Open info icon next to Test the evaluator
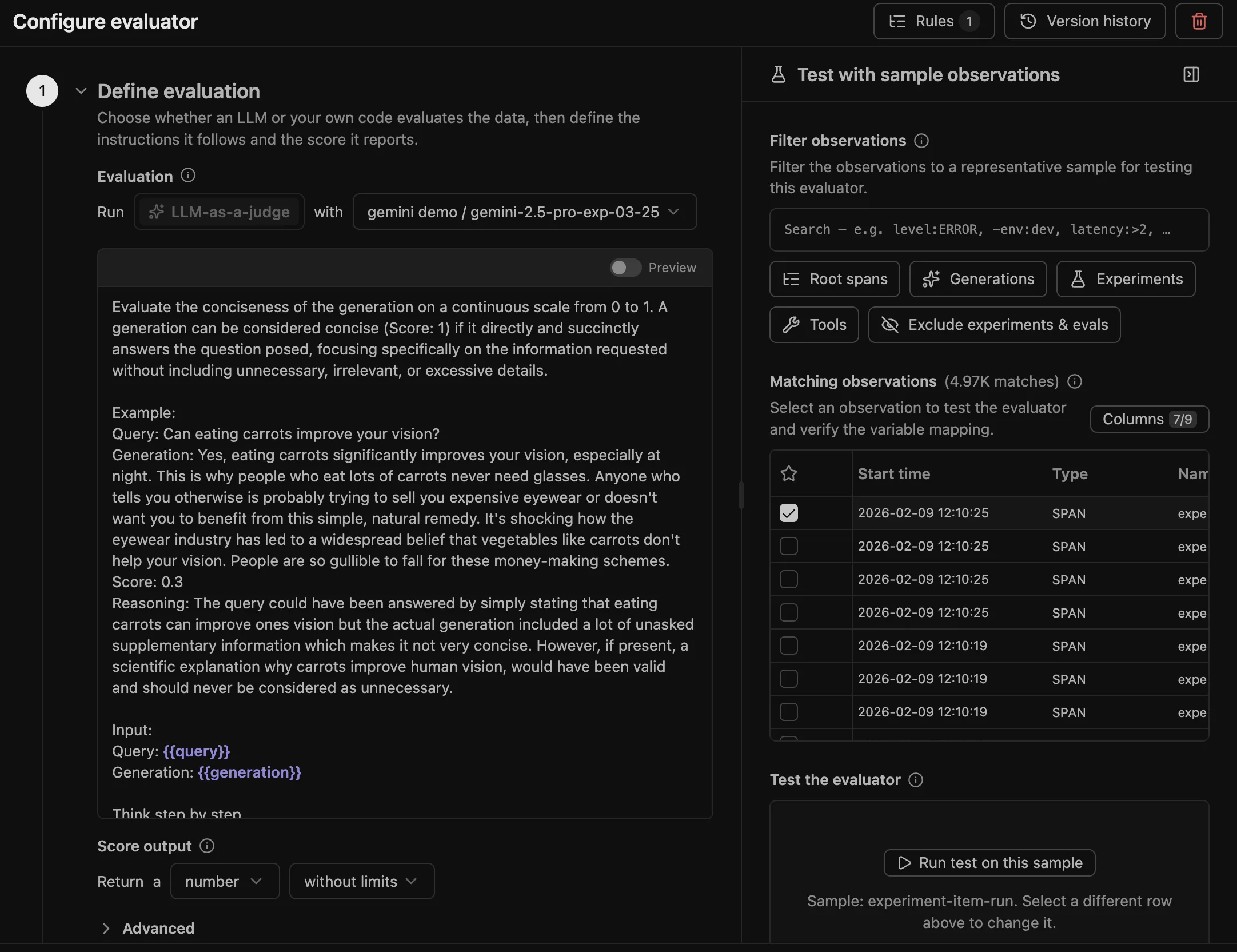The height and width of the screenshot is (952, 1237). coord(916,780)
